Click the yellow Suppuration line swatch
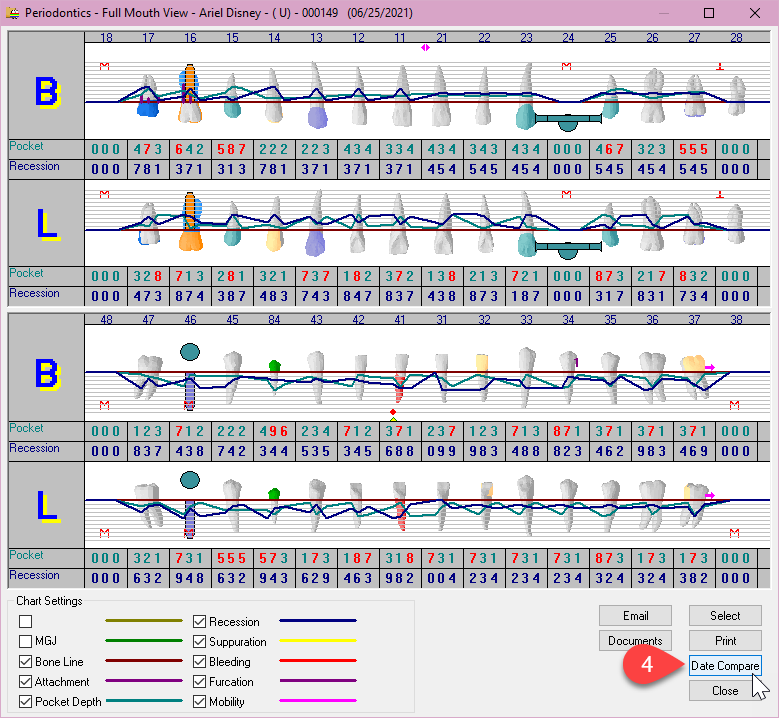 (x=318, y=640)
